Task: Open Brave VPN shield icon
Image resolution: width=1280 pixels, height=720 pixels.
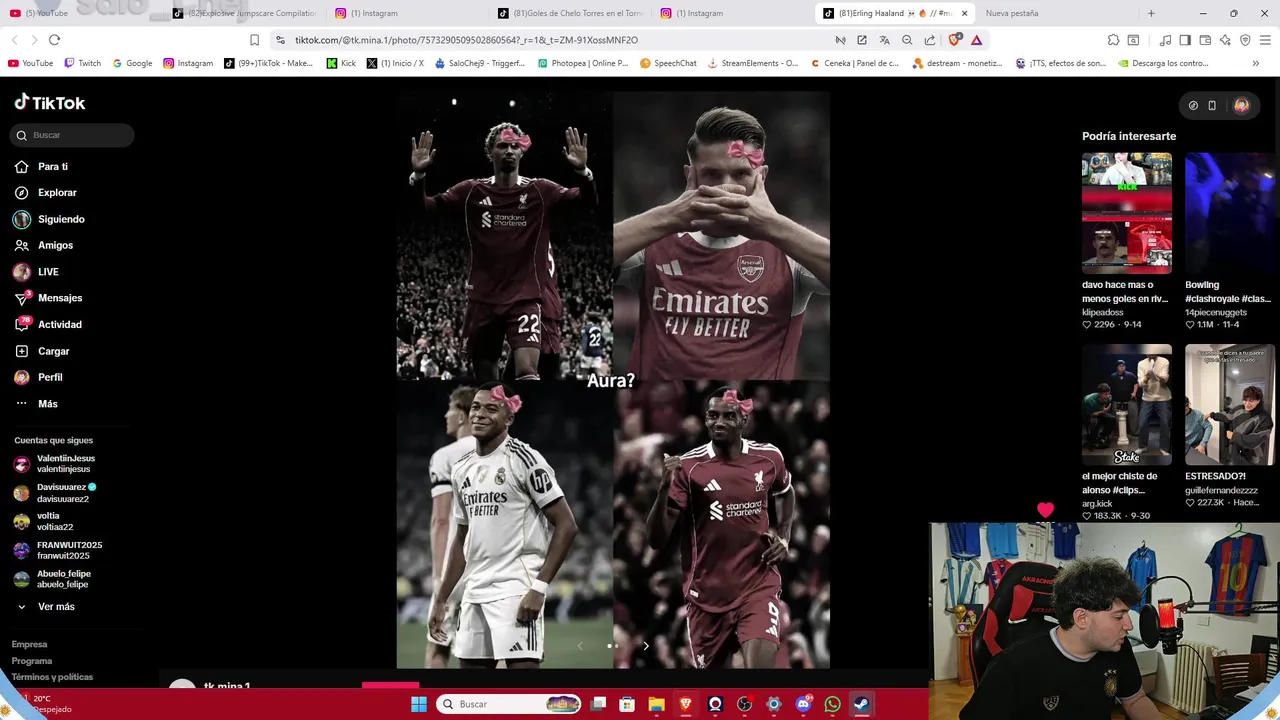Action: (x=1245, y=40)
